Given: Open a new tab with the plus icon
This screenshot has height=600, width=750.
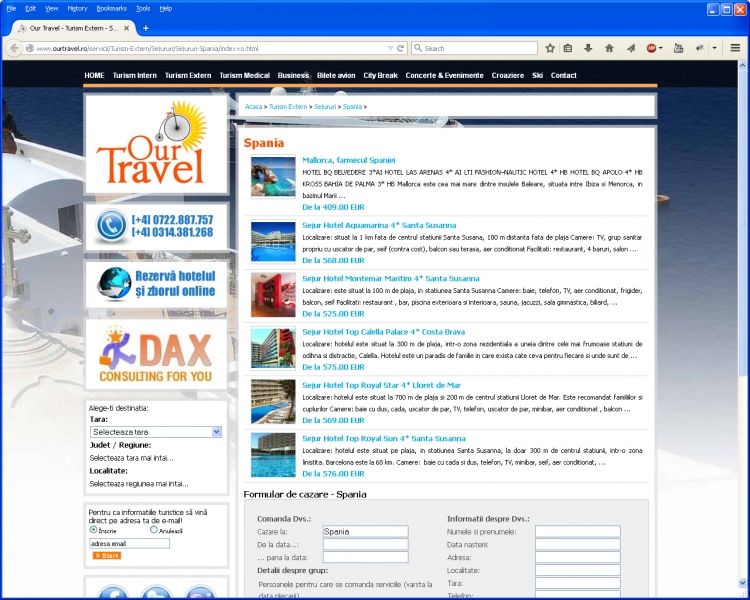Looking at the screenshot, I should (145, 28).
